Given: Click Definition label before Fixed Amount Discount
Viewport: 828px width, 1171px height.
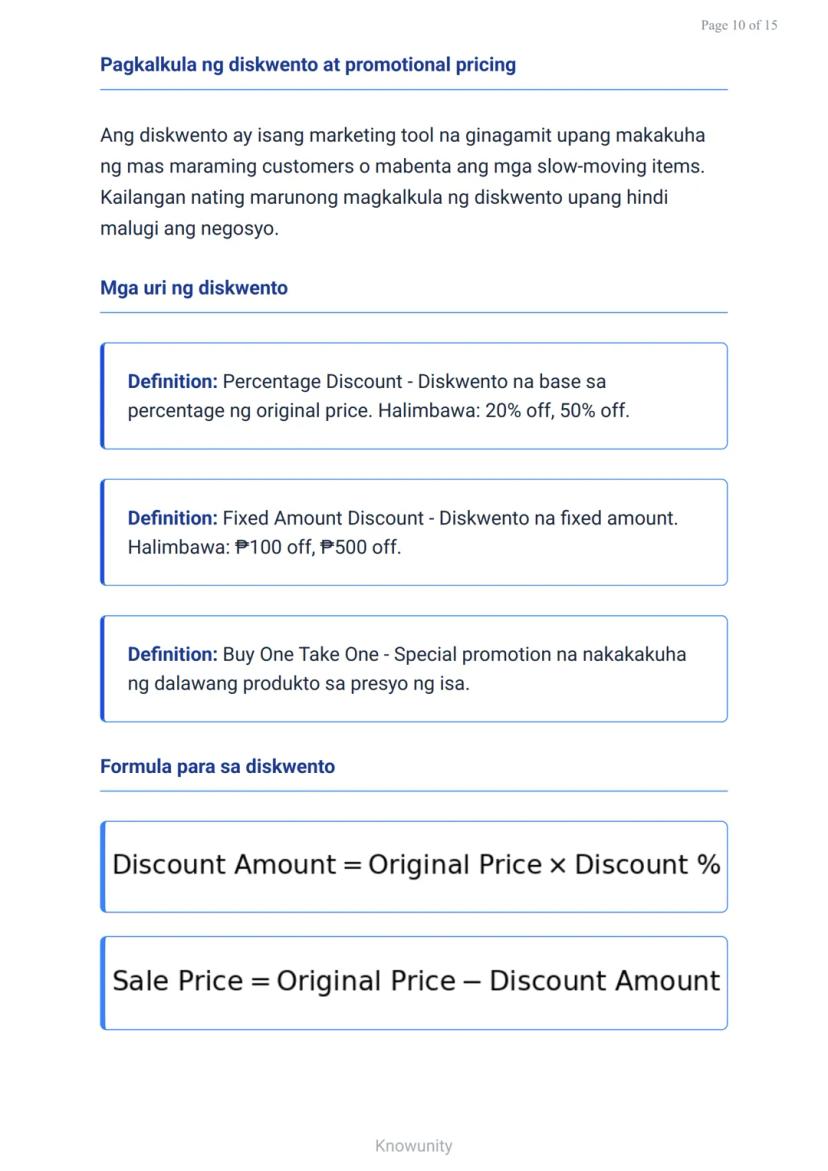Looking at the screenshot, I should [x=172, y=518].
